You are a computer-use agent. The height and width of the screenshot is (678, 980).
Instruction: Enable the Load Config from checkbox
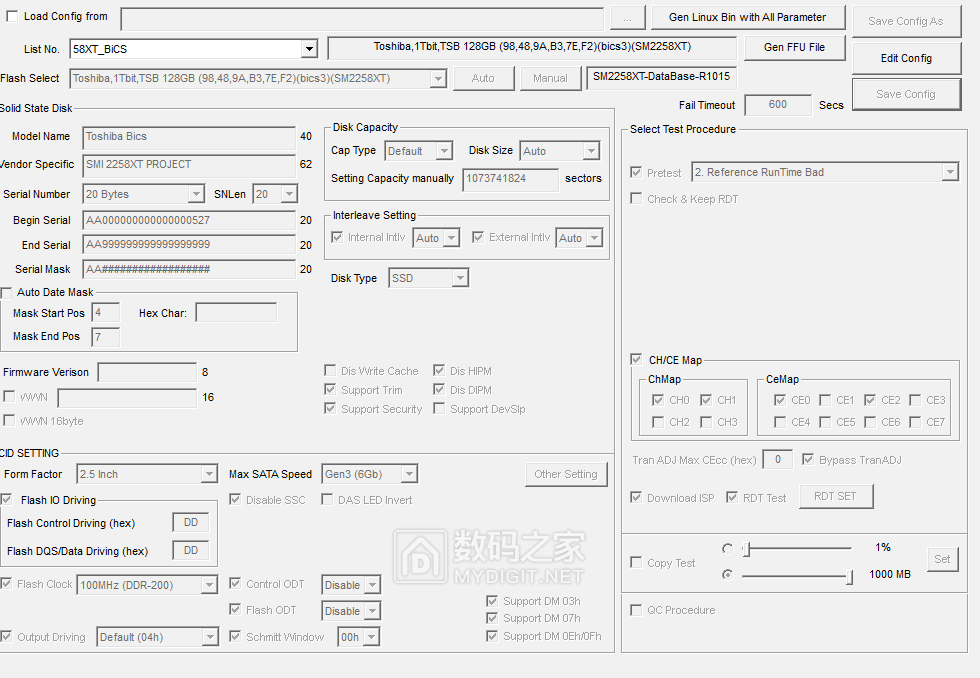tap(12, 16)
